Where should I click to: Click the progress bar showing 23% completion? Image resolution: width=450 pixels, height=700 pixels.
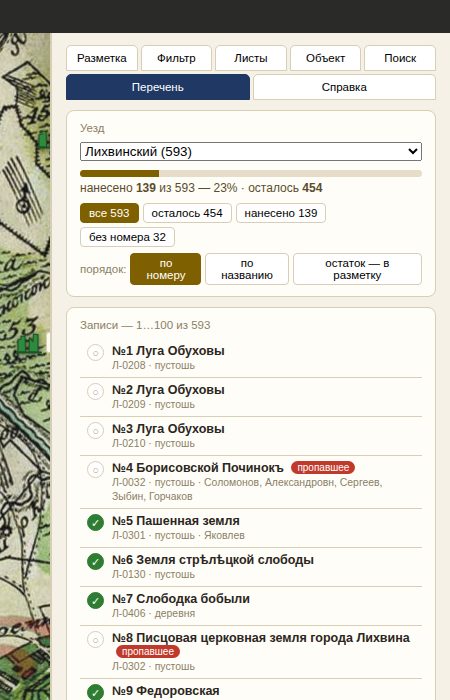point(251,173)
